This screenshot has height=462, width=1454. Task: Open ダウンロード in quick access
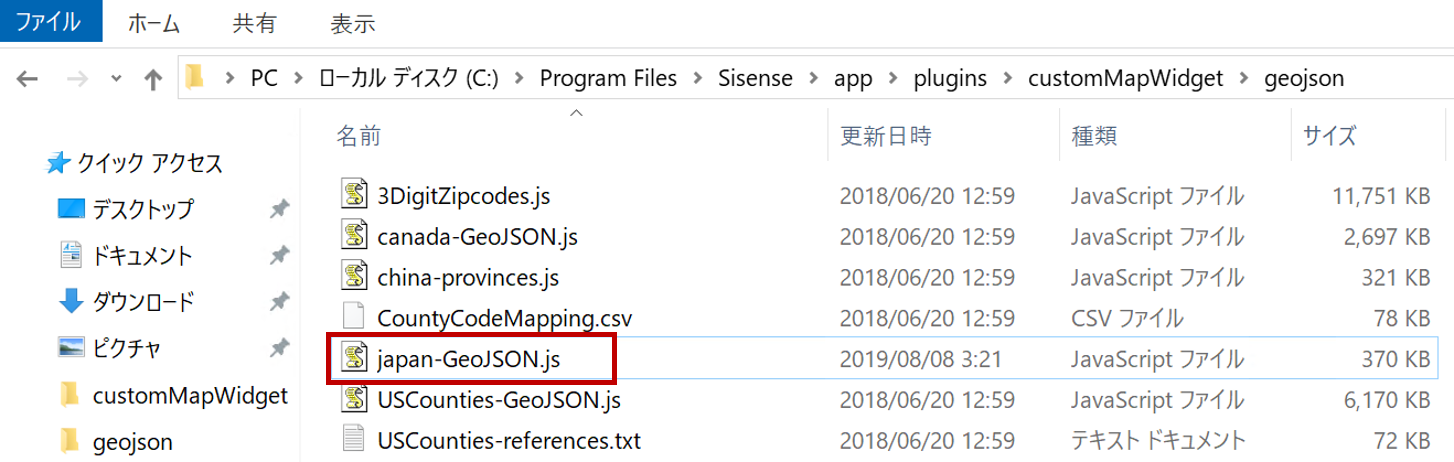pyautogui.click(x=144, y=301)
